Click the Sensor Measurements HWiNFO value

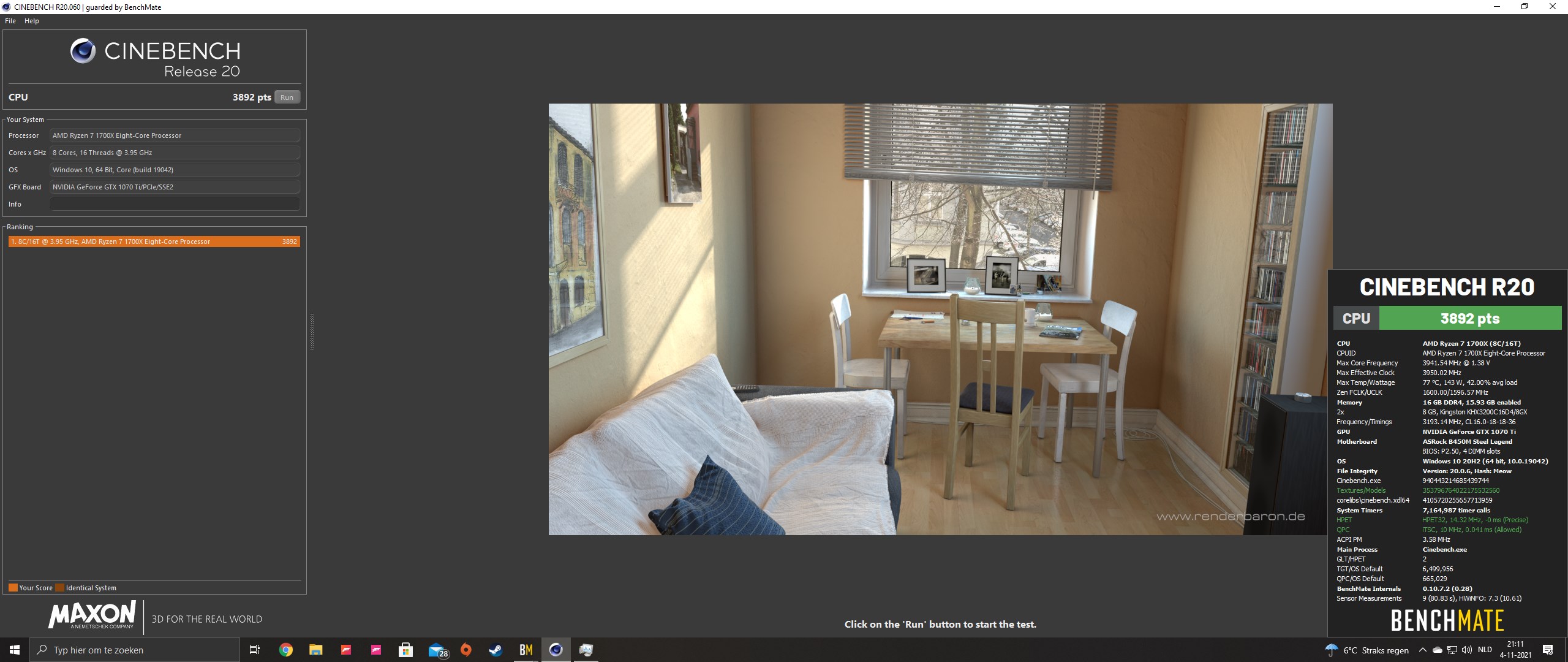(1472, 598)
